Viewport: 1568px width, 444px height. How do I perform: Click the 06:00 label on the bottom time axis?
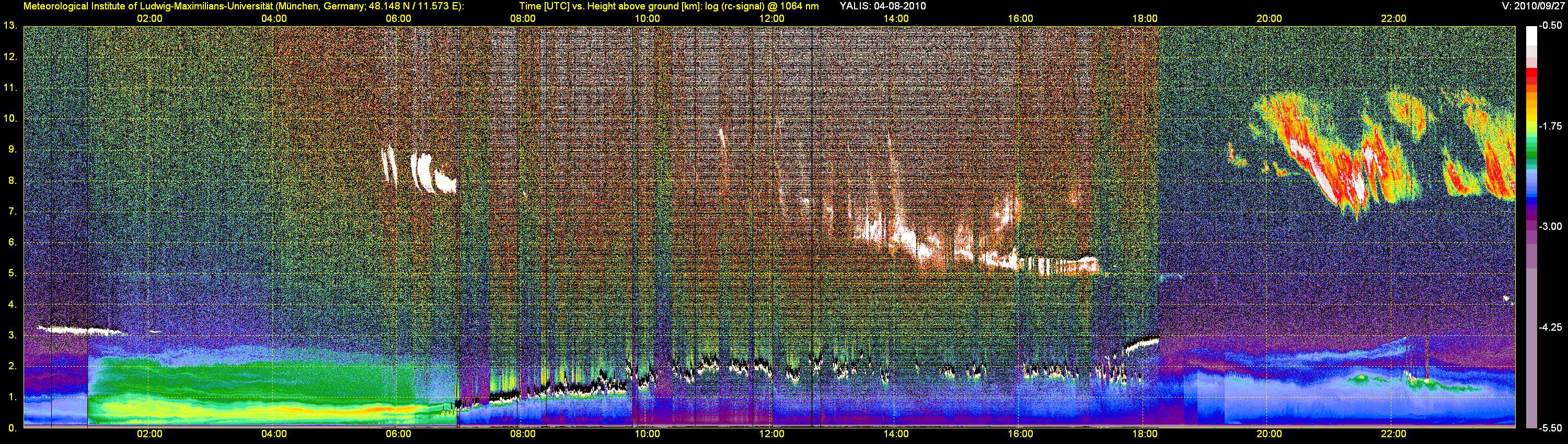coord(399,434)
